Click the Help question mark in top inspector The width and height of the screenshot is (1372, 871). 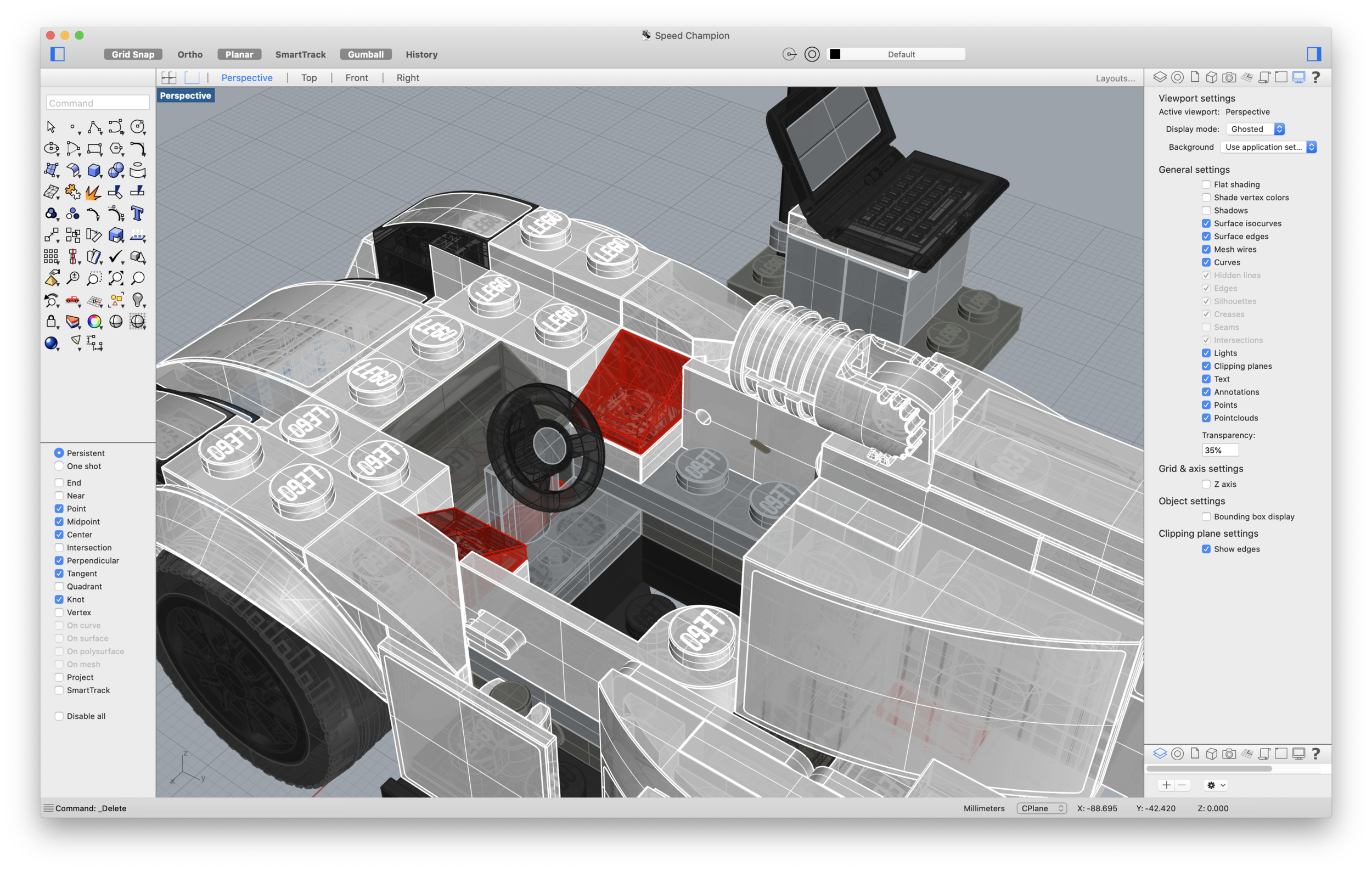click(1316, 77)
